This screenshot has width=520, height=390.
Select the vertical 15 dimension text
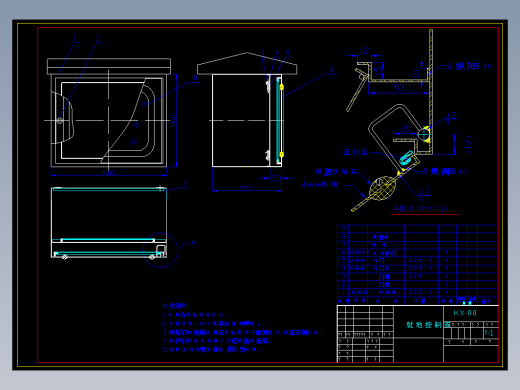377,70
